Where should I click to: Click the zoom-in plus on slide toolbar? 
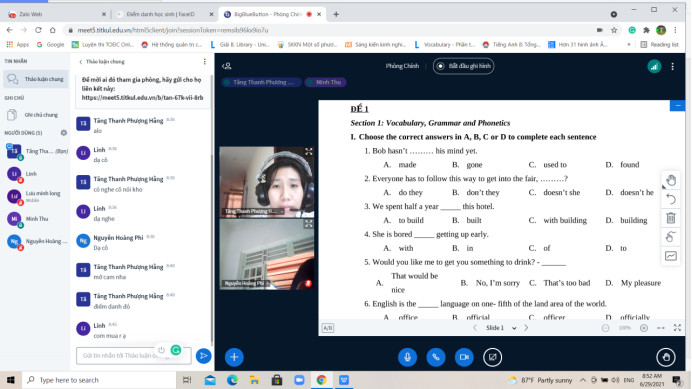[643, 328]
